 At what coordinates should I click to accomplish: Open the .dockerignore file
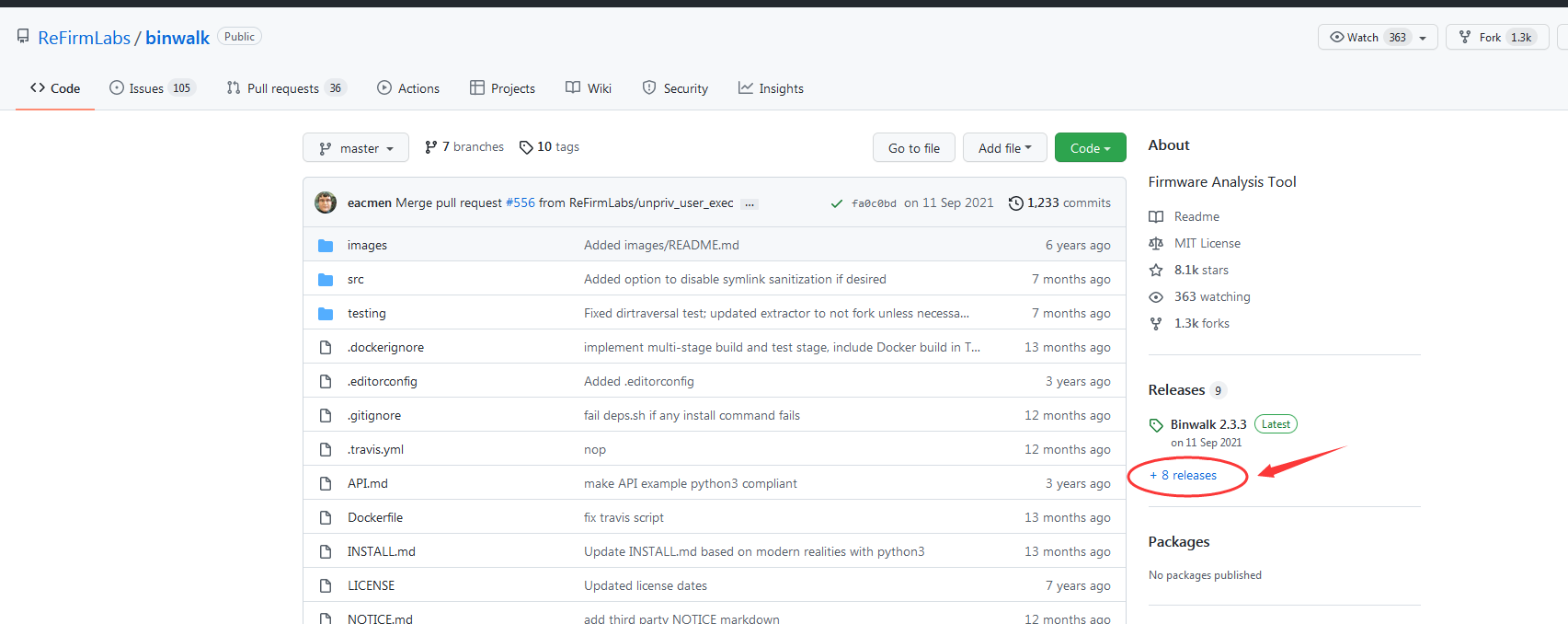pos(385,348)
